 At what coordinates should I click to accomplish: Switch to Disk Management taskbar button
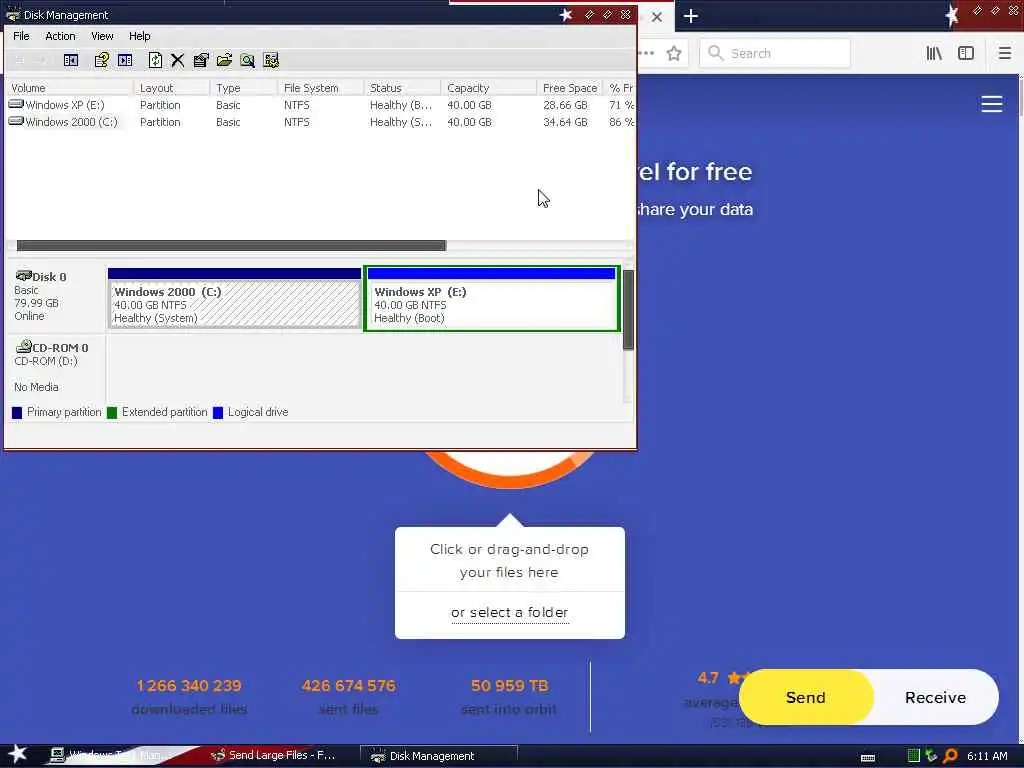(x=438, y=756)
